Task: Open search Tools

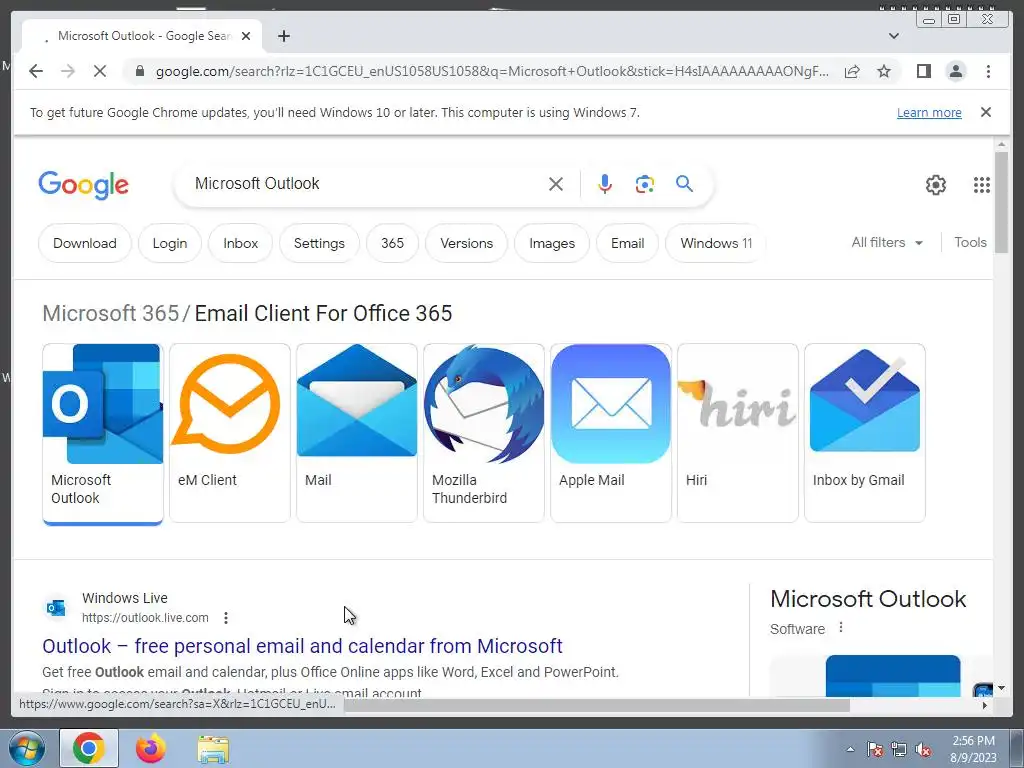Action: [970, 242]
